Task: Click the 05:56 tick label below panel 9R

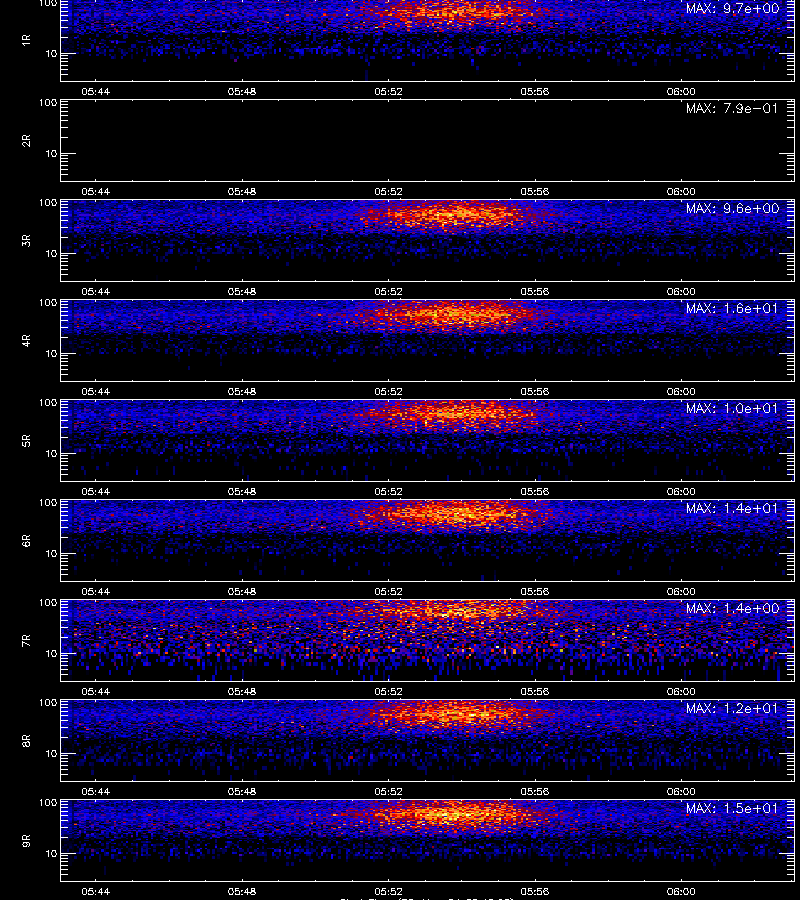Action: [x=535, y=891]
